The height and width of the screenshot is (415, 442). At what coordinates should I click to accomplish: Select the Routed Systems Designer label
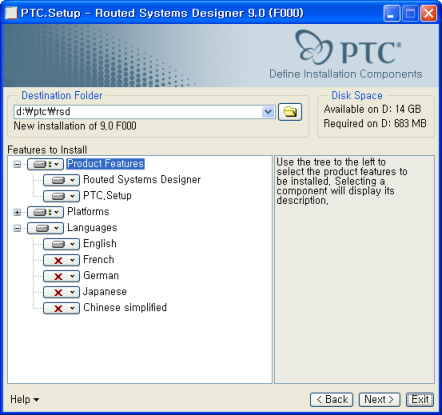142,180
